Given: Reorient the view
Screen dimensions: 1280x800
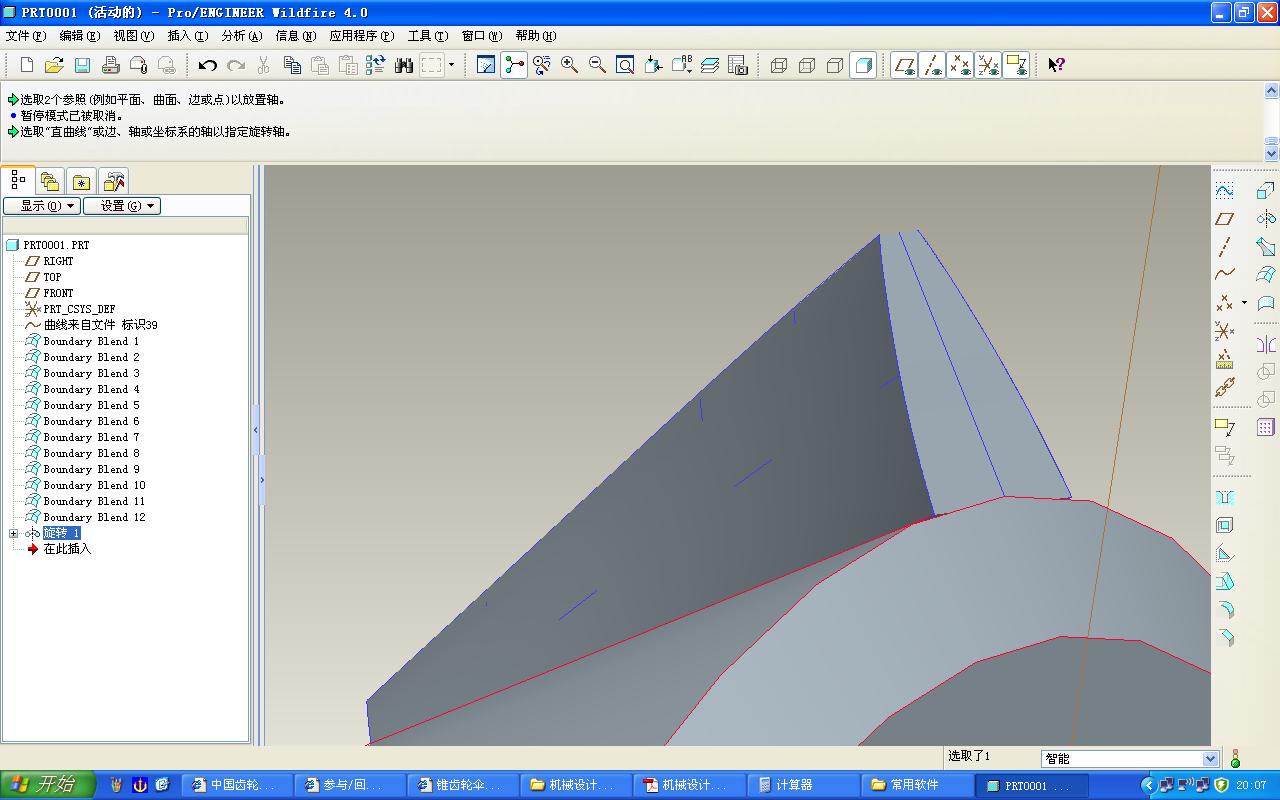Looking at the screenshot, I should click(x=653, y=65).
